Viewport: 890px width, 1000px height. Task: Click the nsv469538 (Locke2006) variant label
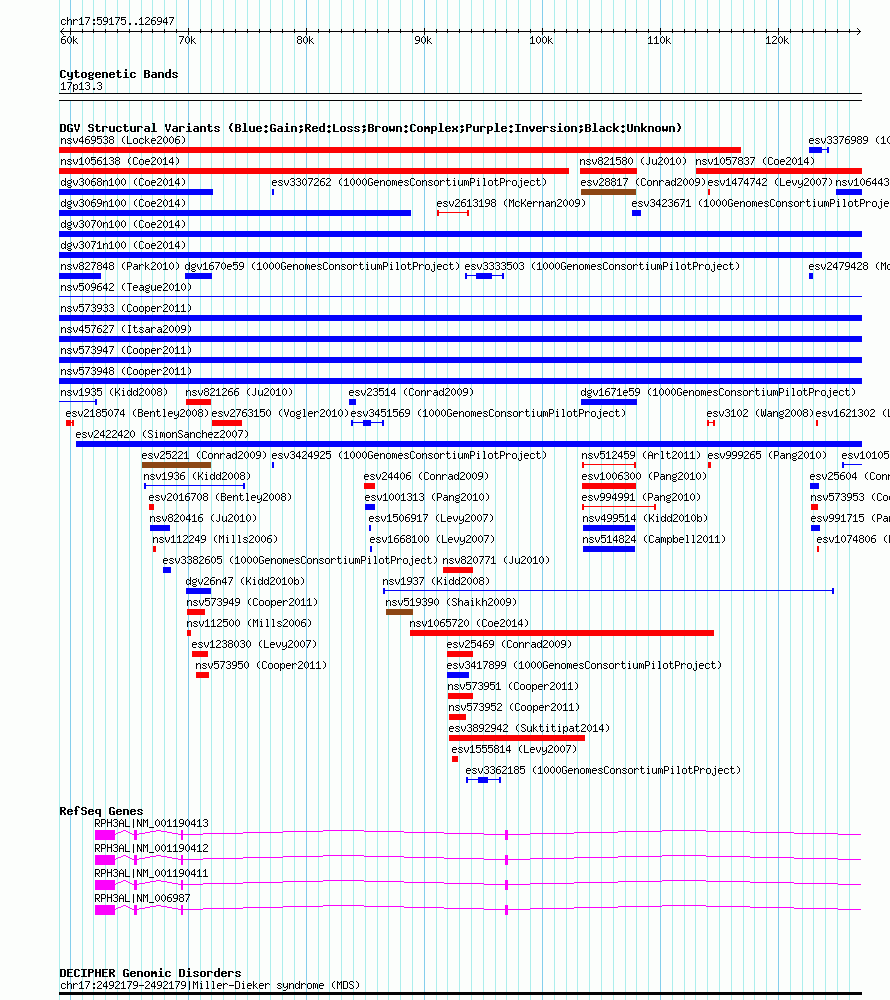point(123,140)
